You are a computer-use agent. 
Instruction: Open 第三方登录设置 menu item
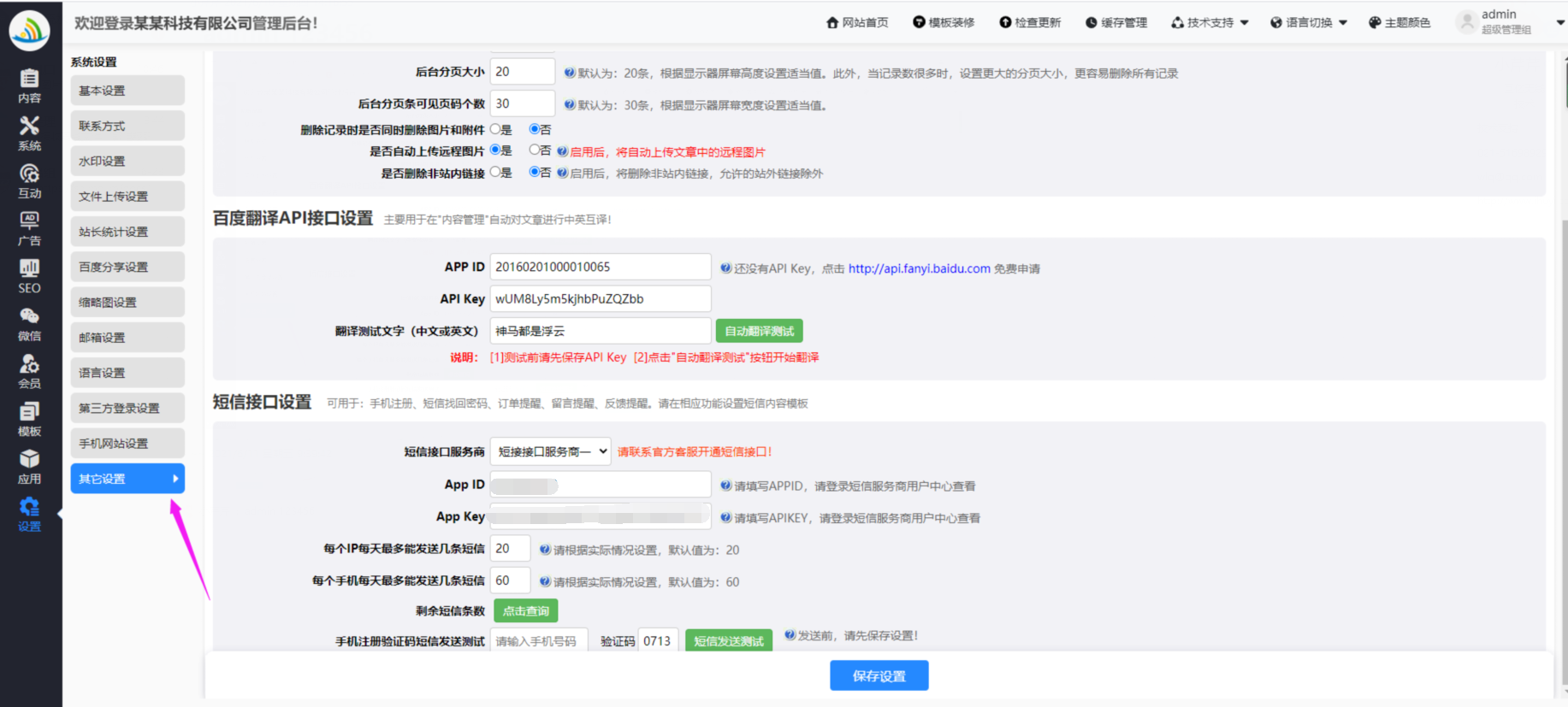pyautogui.click(x=127, y=408)
